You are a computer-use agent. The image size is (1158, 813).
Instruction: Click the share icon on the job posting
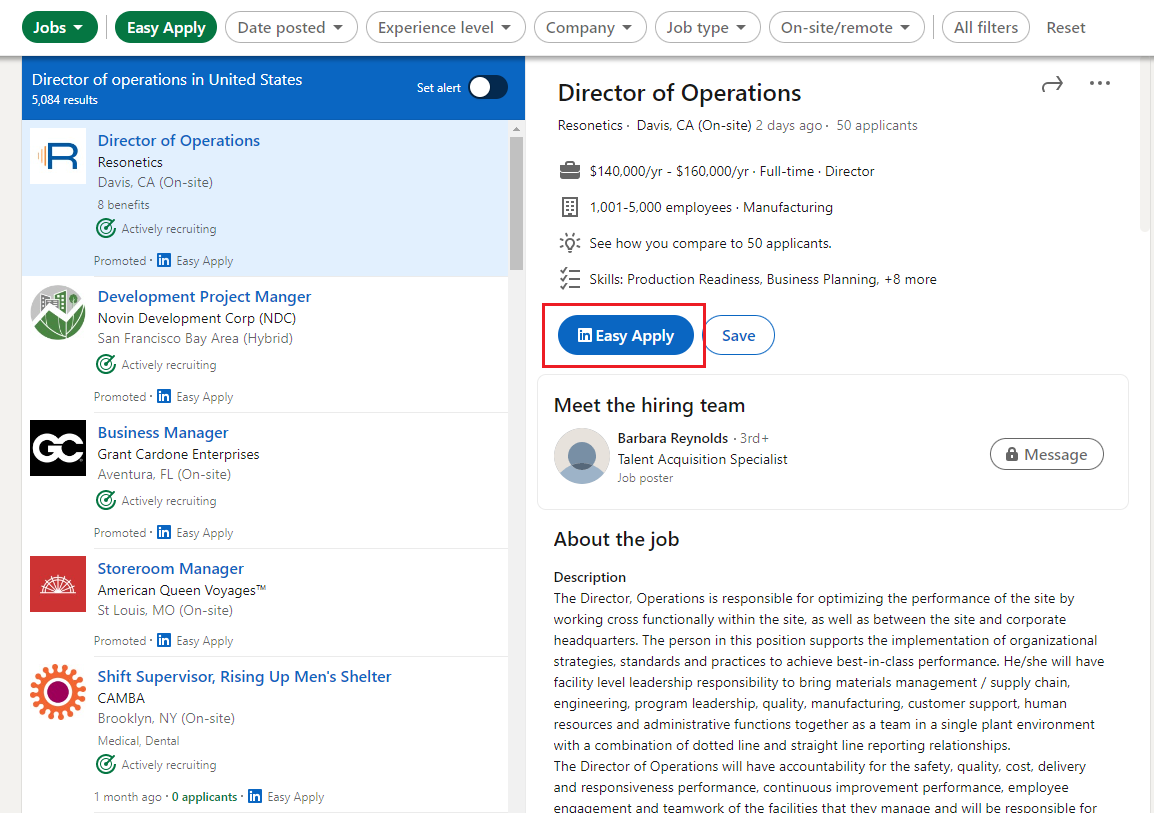point(1052,84)
